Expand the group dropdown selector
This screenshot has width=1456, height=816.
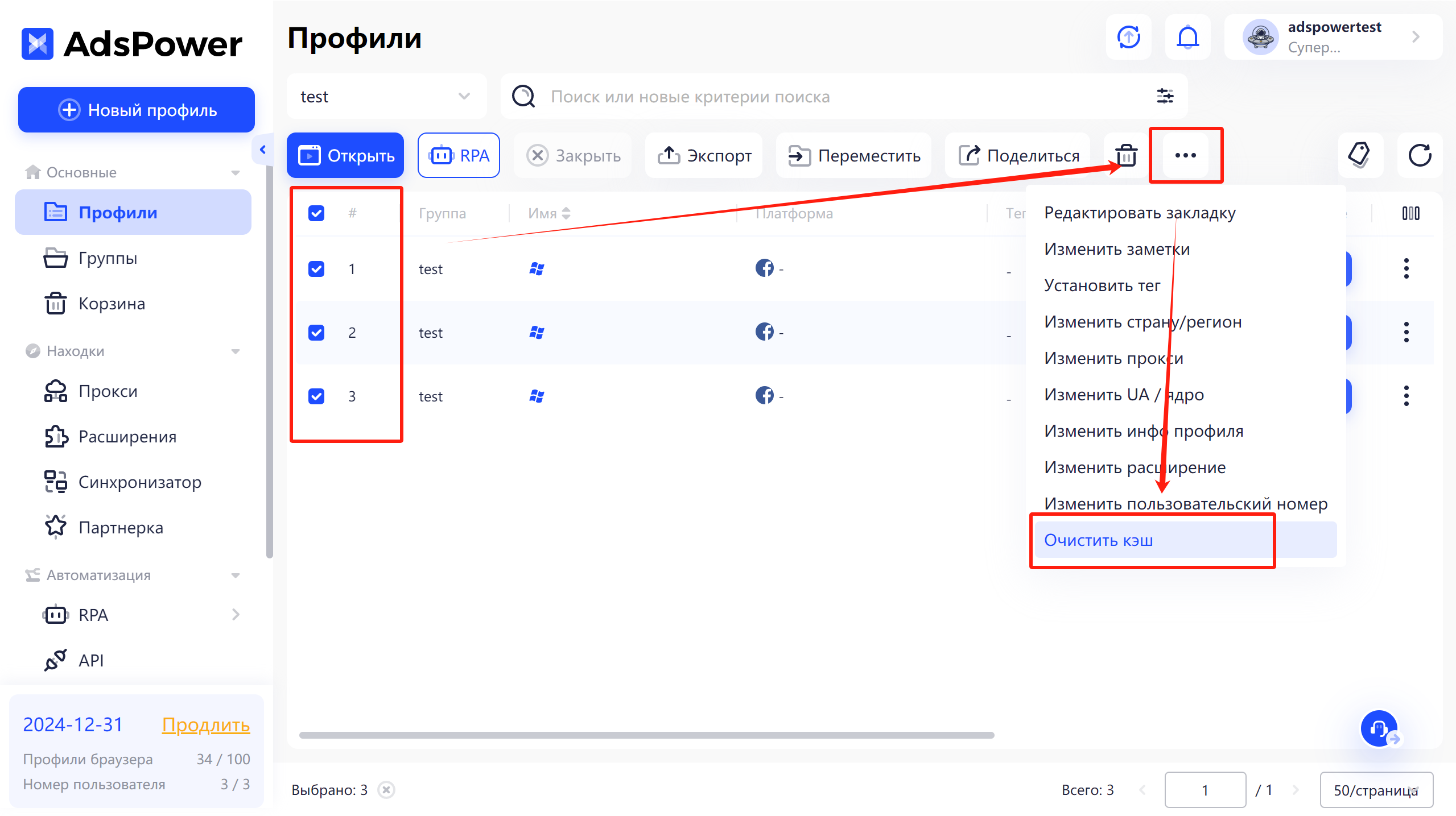(384, 97)
